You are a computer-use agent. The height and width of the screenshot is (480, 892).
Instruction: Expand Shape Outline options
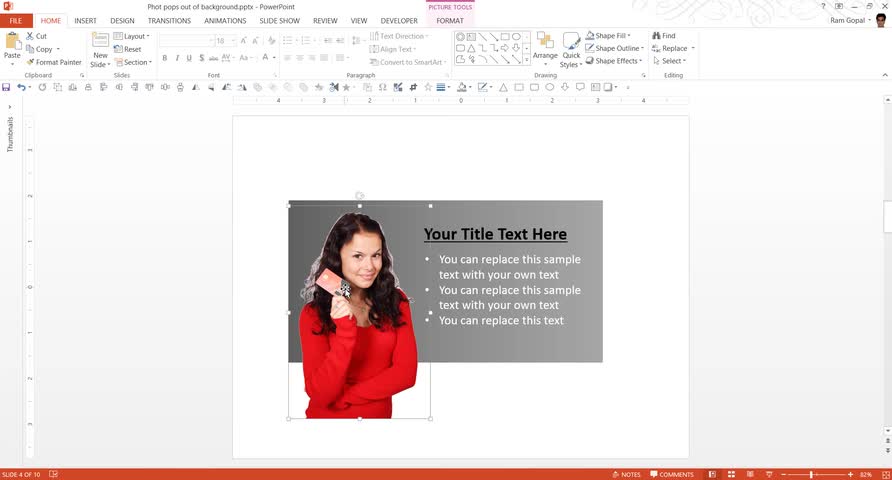[x=615, y=48]
